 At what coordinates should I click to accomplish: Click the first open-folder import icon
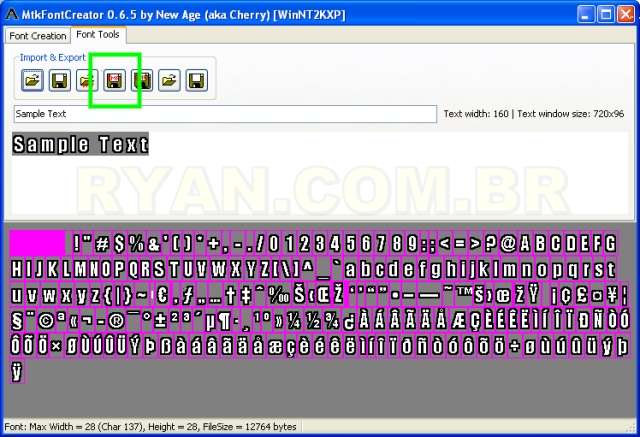tap(32, 80)
